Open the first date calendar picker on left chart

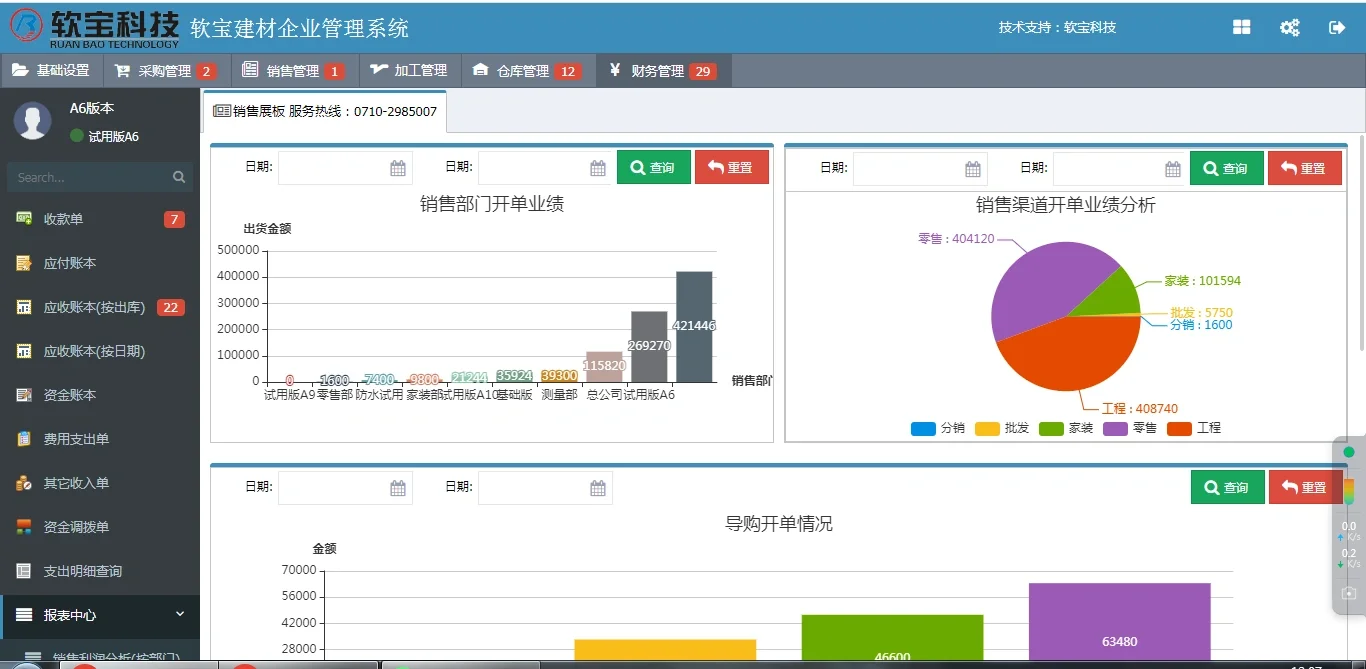click(400, 167)
